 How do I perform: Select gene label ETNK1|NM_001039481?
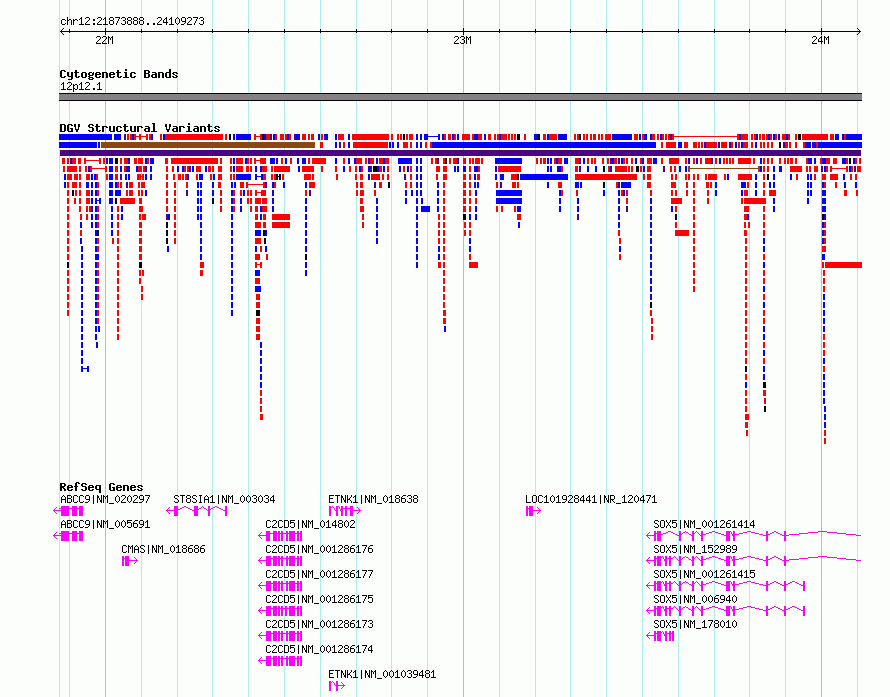click(383, 674)
